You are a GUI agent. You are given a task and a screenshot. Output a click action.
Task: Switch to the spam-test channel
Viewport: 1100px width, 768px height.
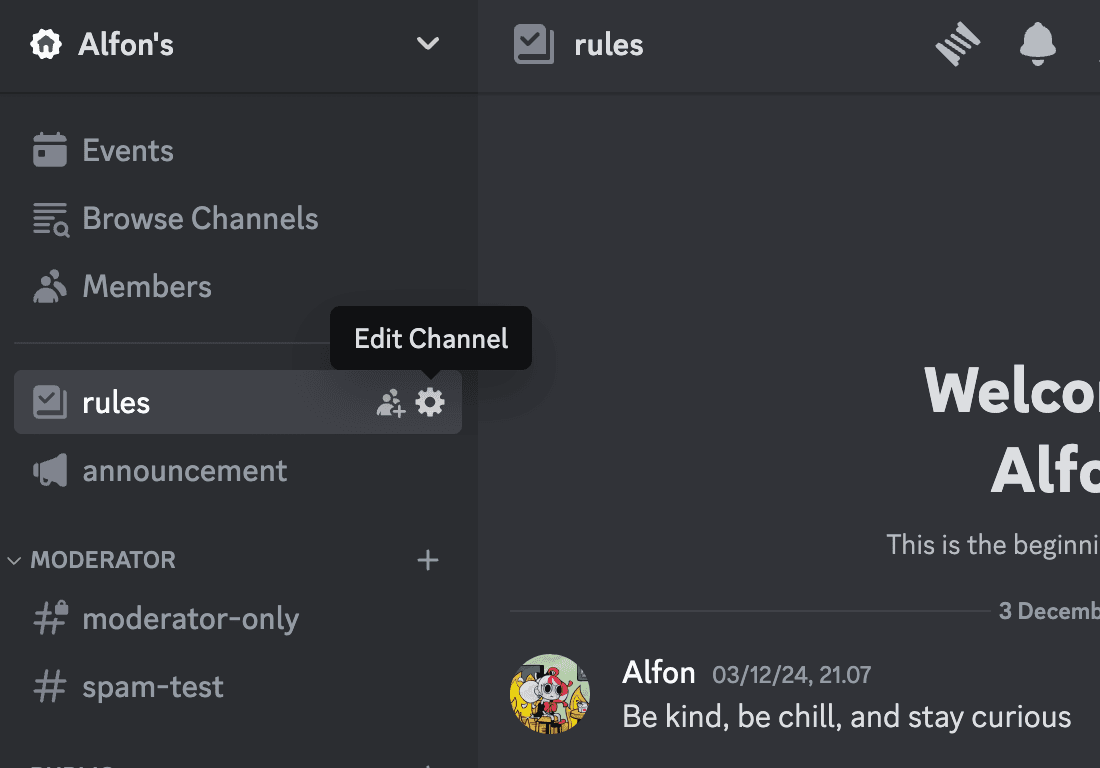(x=152, y=687)
